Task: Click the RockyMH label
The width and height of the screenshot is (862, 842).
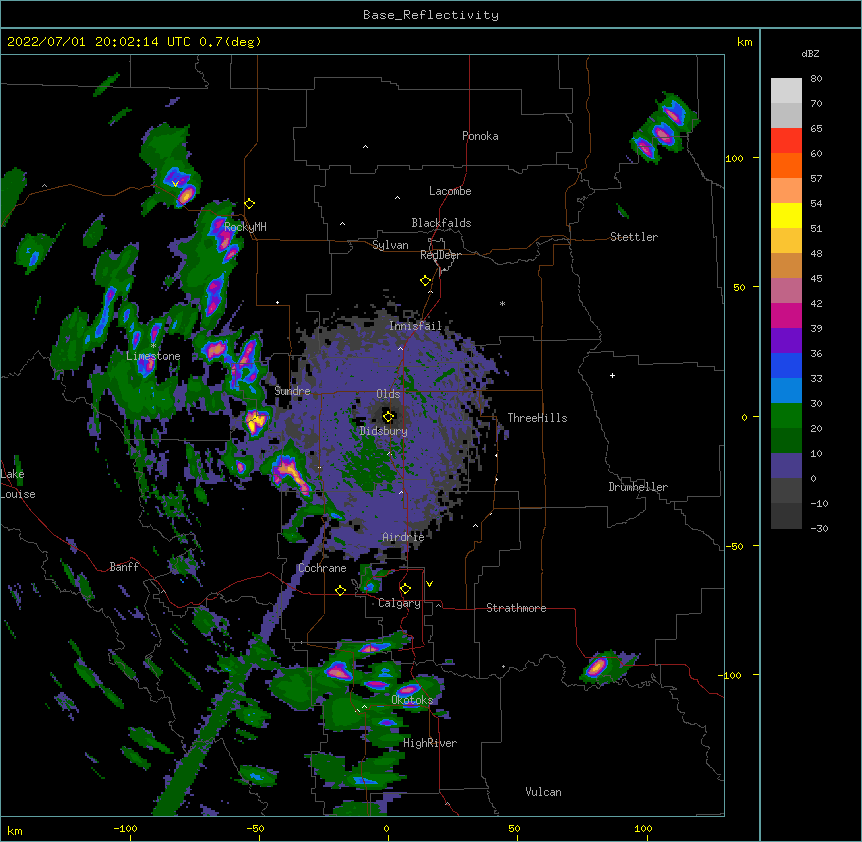Action: (x=245, y=226)
